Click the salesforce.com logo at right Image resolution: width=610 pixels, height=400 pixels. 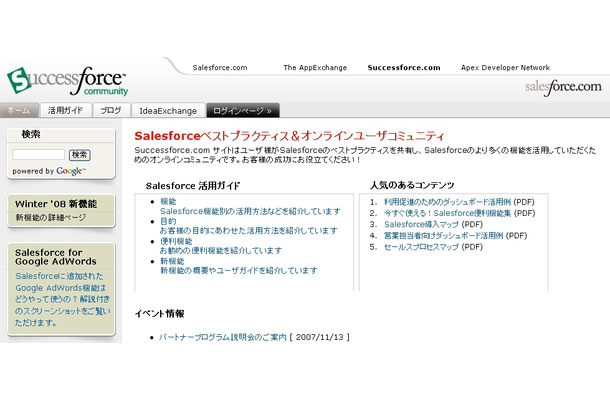(563, 88)
